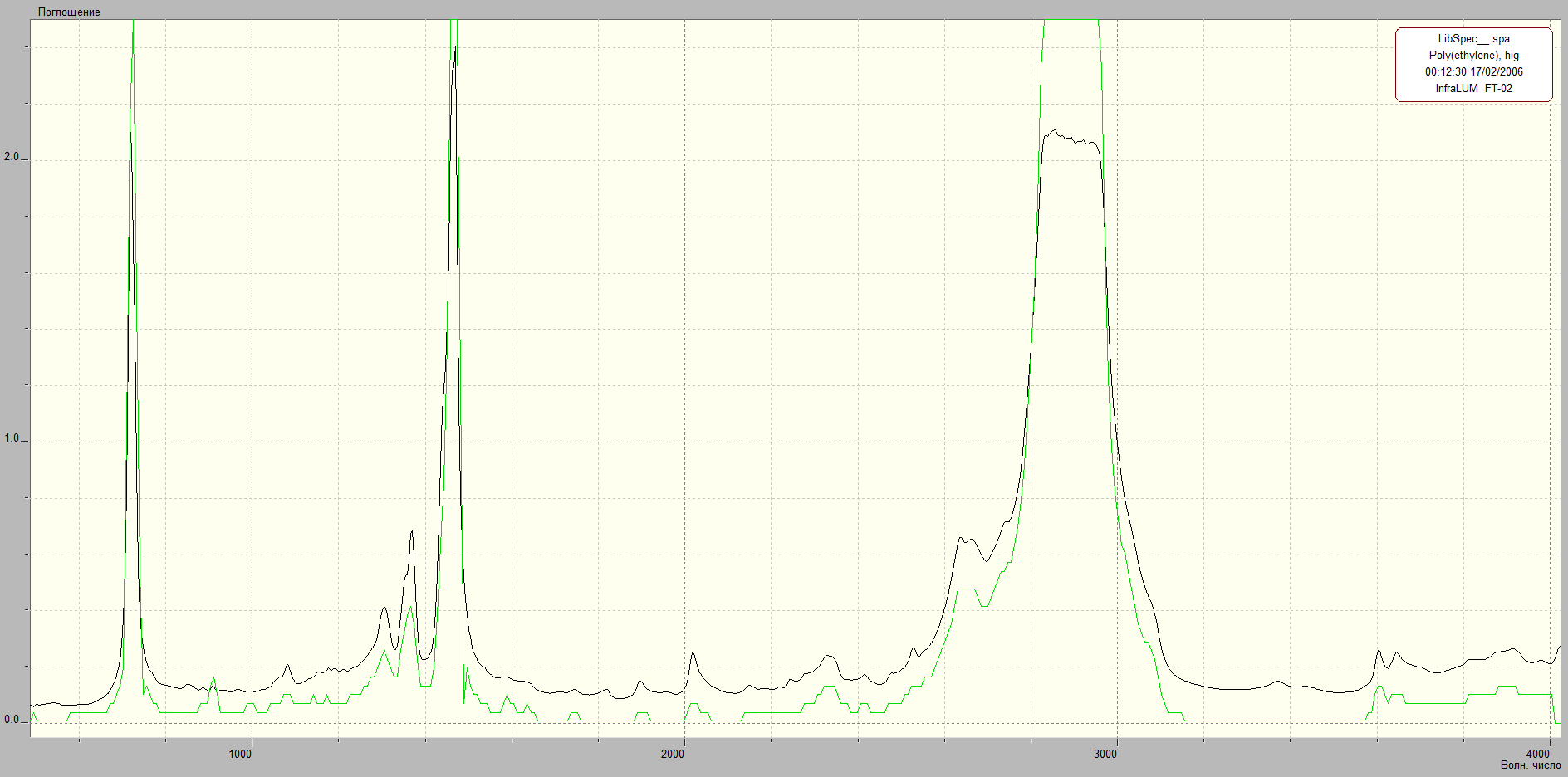Screen dimensions: 1568x777
Task: Click the 1000 tick label on x-axis
Action: (x=240, y=754)
